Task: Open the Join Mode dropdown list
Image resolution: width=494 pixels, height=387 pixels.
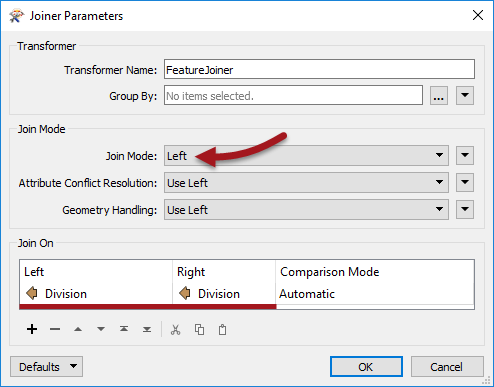Action: click(306, 155)
